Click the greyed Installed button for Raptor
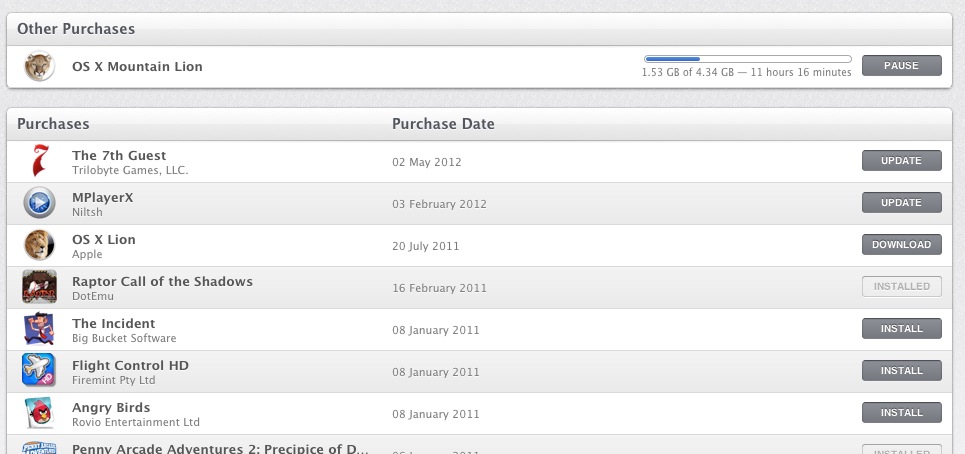Image resolution: width=965 pixels, height=454 pixels. [901, 287]
